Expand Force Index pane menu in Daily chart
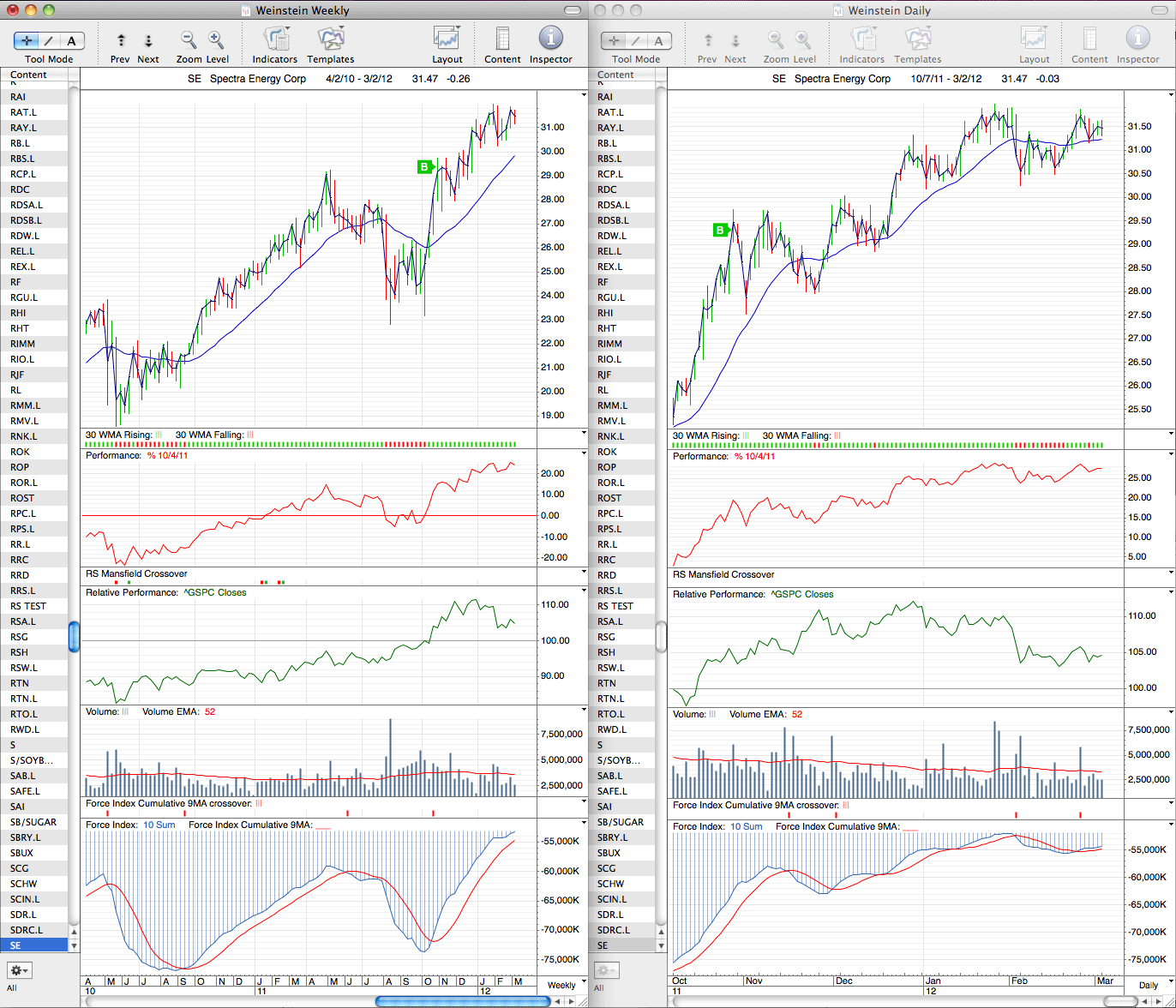The image size is (1176, 1008). tap(1171, 825)
